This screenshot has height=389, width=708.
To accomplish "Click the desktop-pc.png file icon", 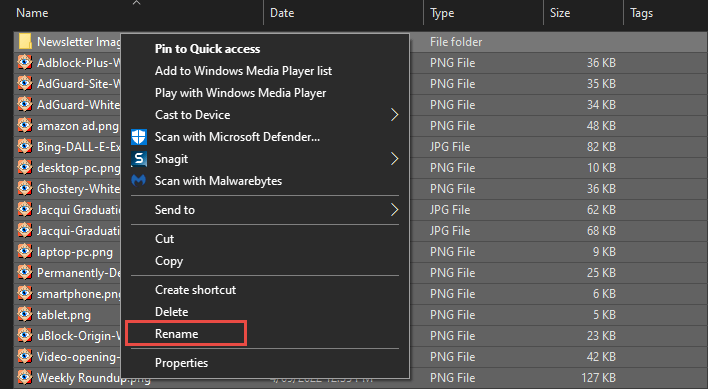I will click(x=25, y=167).
